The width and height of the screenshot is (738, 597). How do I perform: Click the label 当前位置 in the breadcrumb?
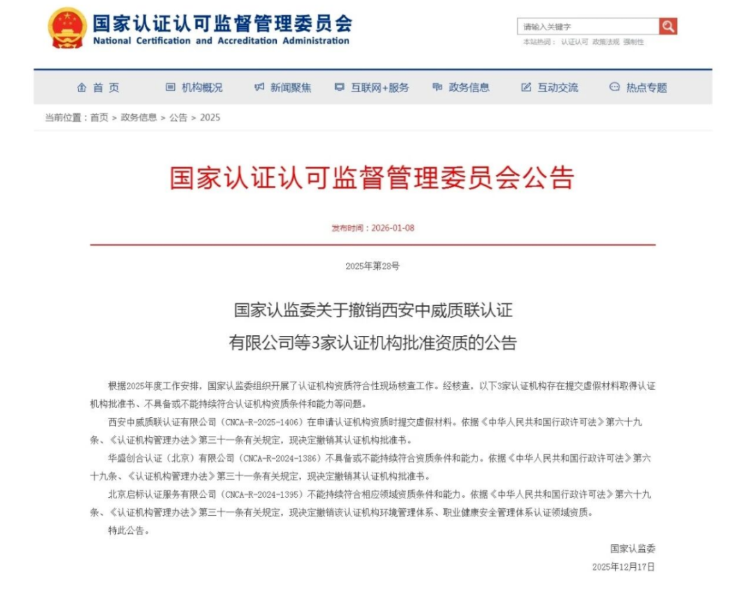pos(64,118)
